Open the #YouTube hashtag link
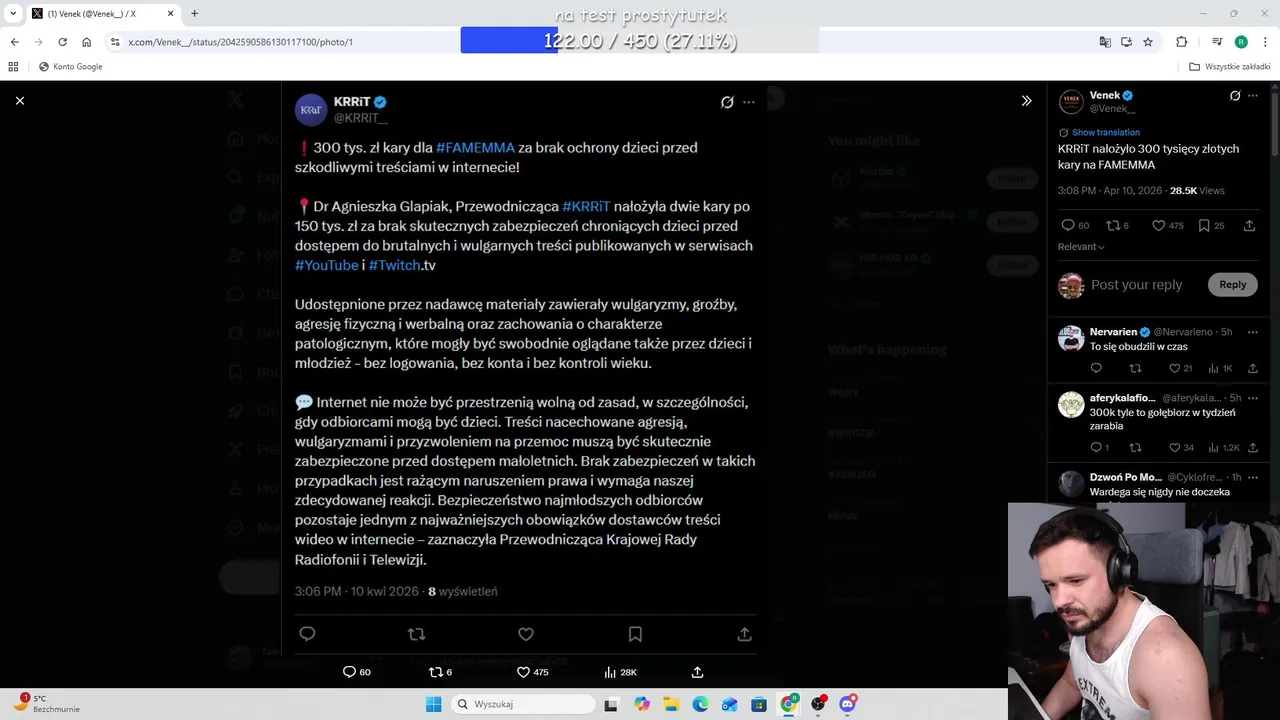Screen dimensions: 1280x720 coord(326,265)
